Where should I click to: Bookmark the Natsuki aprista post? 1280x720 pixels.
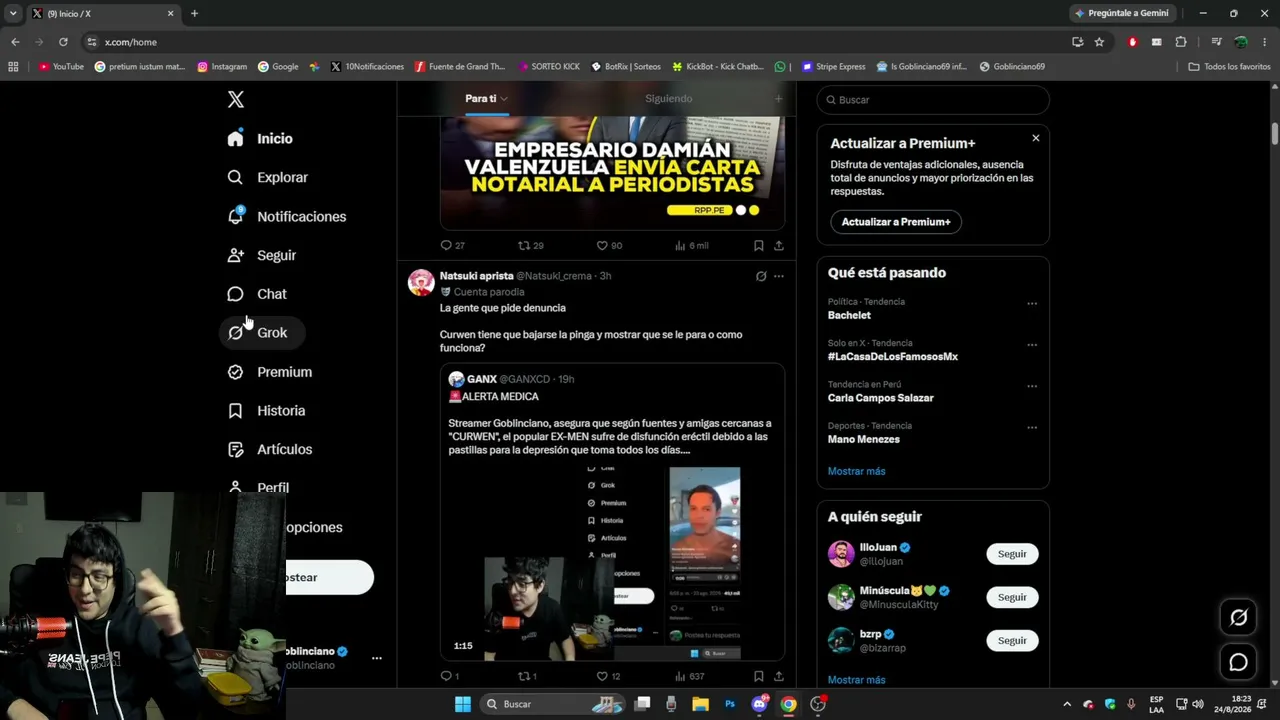click(x=758, y=677)
